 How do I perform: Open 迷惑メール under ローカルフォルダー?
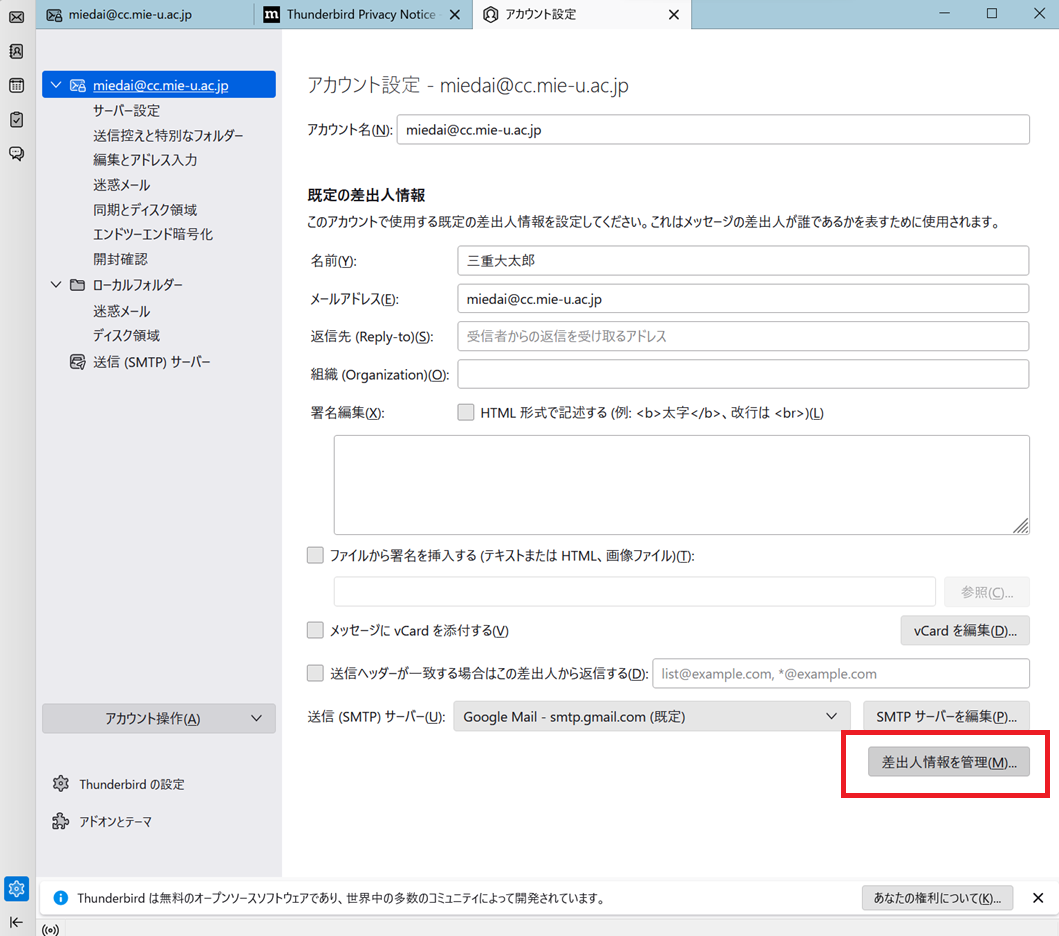tap(122, 311)
